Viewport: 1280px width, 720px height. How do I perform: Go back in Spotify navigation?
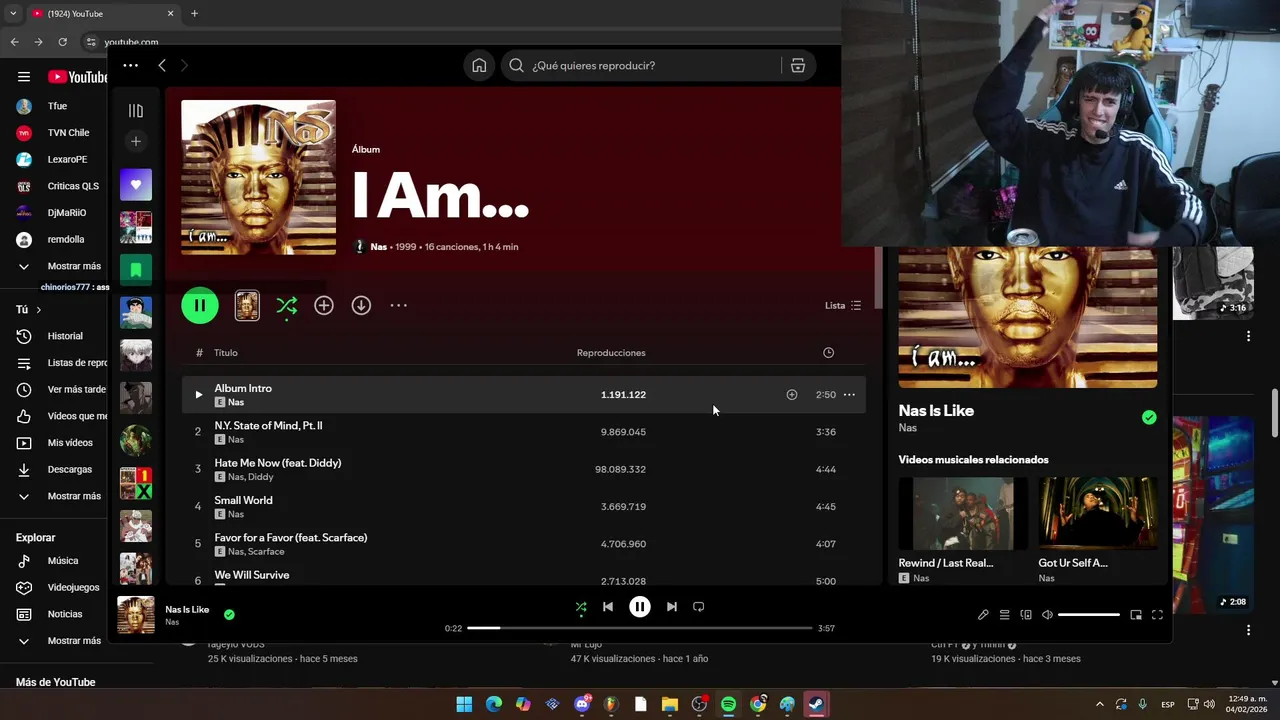click(x=162, y=65)
